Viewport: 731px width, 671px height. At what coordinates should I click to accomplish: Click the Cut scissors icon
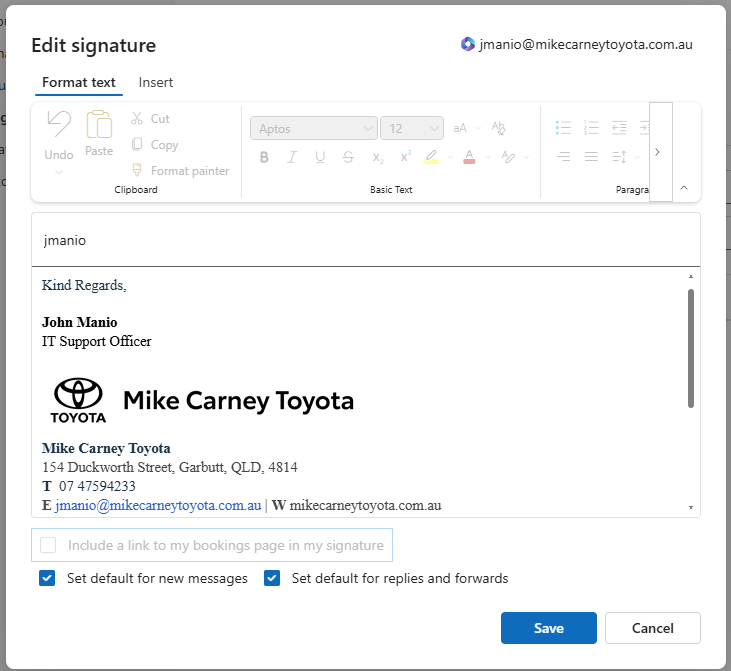[138, 119]
